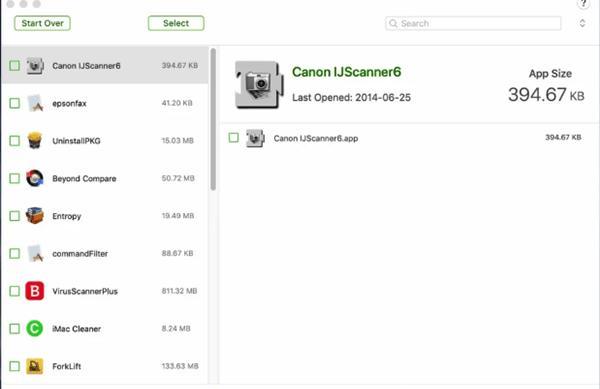
Task: Check the epsonfax checkbox
Action: tap(15, 103)
